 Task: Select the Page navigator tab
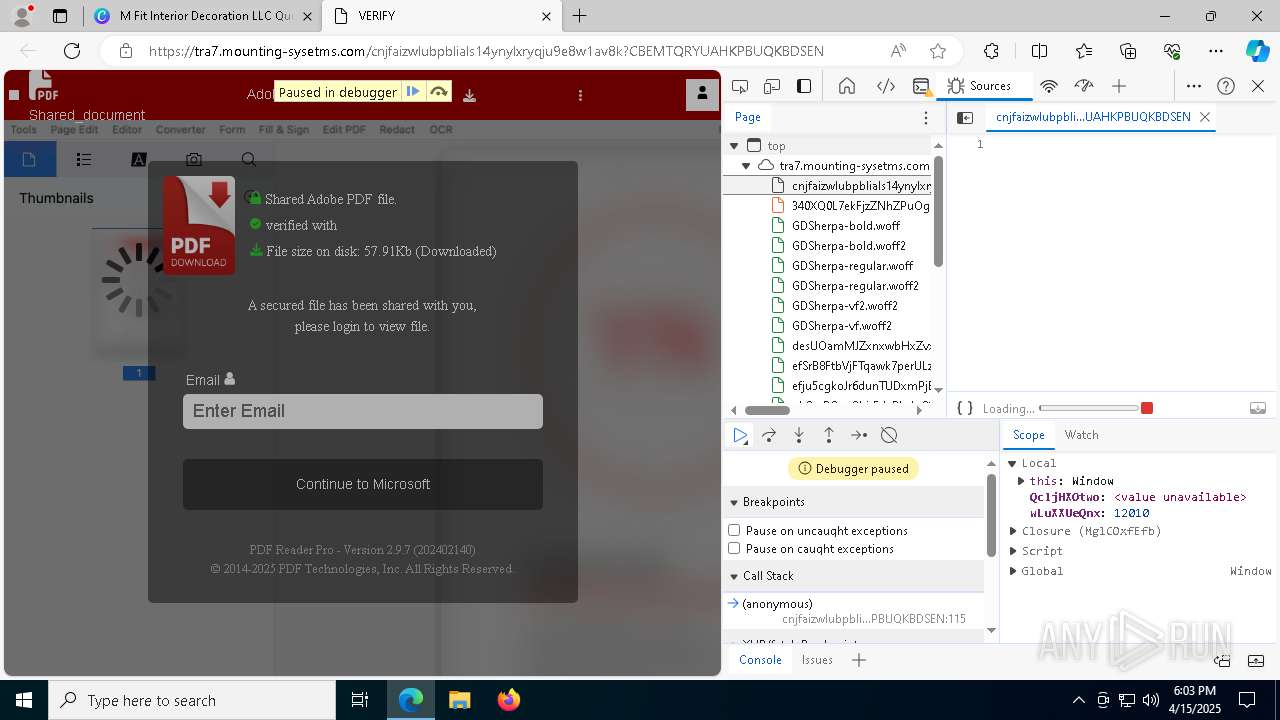pyautogui.click(x=748, y=117)
